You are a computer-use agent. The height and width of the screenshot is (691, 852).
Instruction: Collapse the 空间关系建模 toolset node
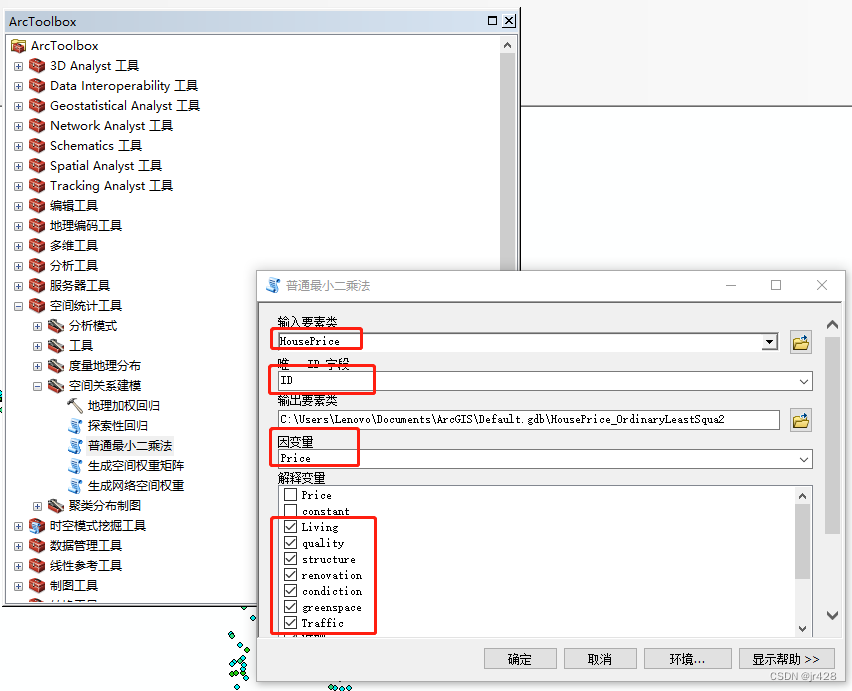(37, 386)
